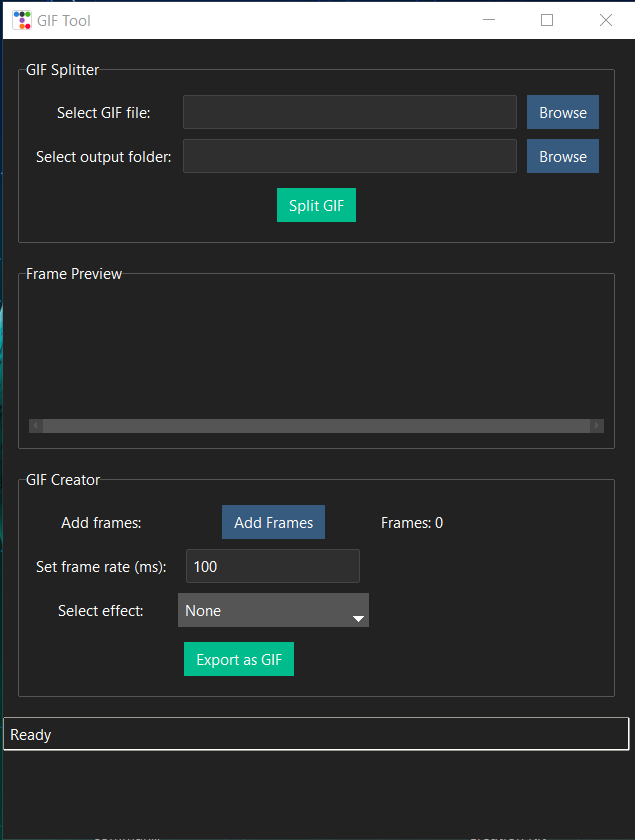Screen dimensions: 635x840
Task: Click the right scrollbar arrow in Frame Preview
Action: point(598,425)
